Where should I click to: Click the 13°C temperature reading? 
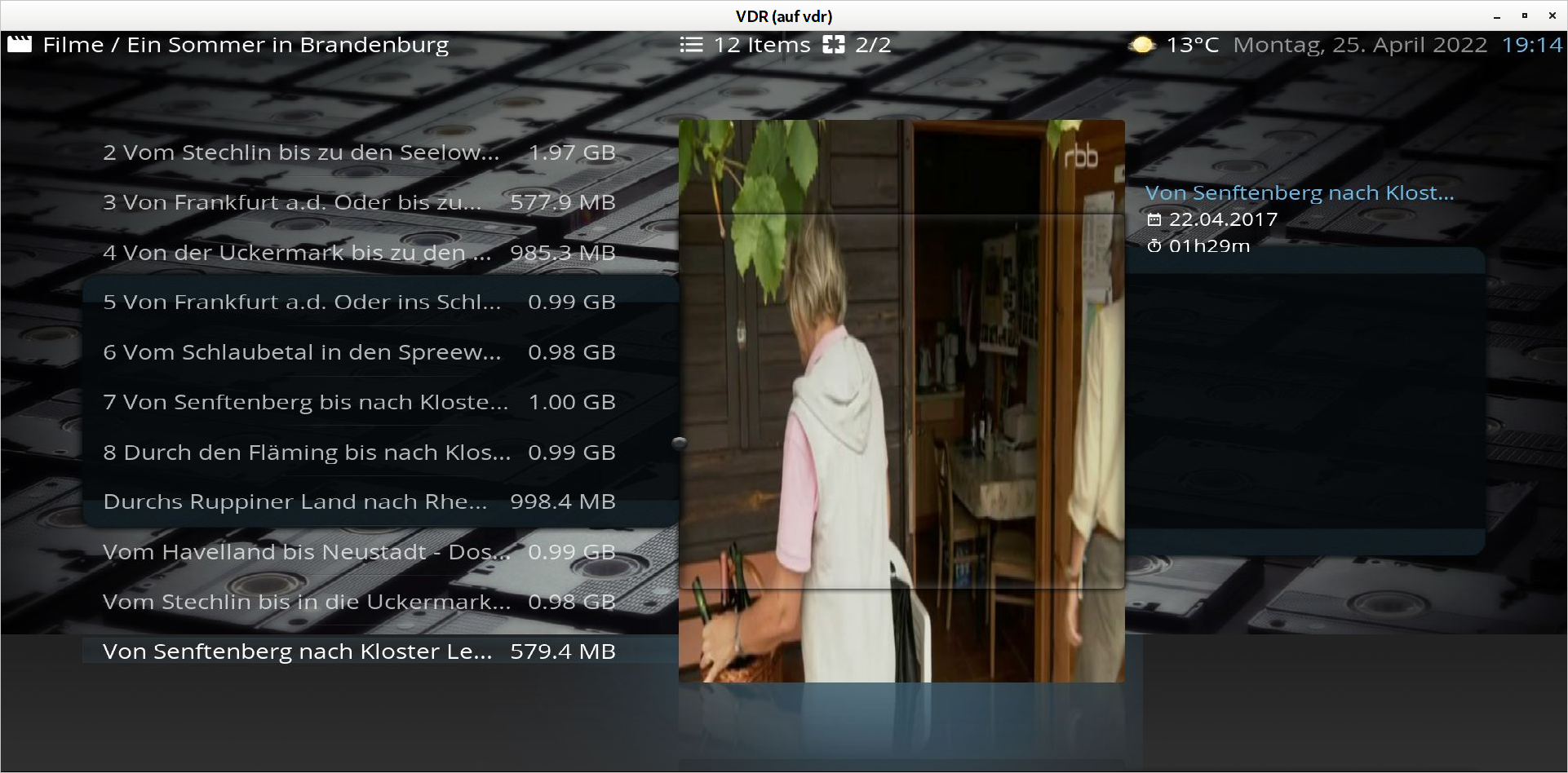click(1192, 45)
